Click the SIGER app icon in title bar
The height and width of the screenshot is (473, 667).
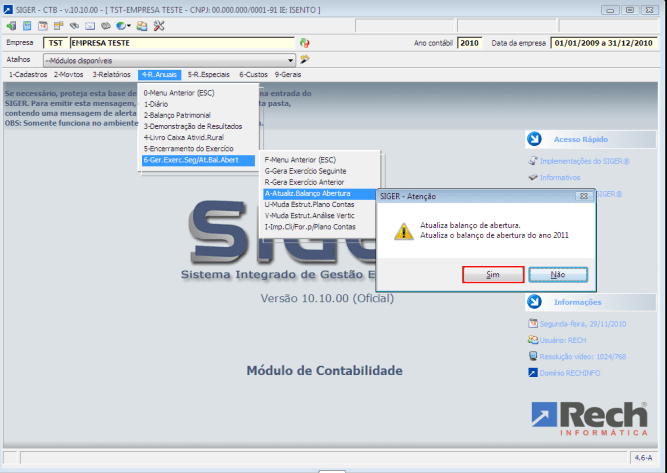click(x=8, y=9)
